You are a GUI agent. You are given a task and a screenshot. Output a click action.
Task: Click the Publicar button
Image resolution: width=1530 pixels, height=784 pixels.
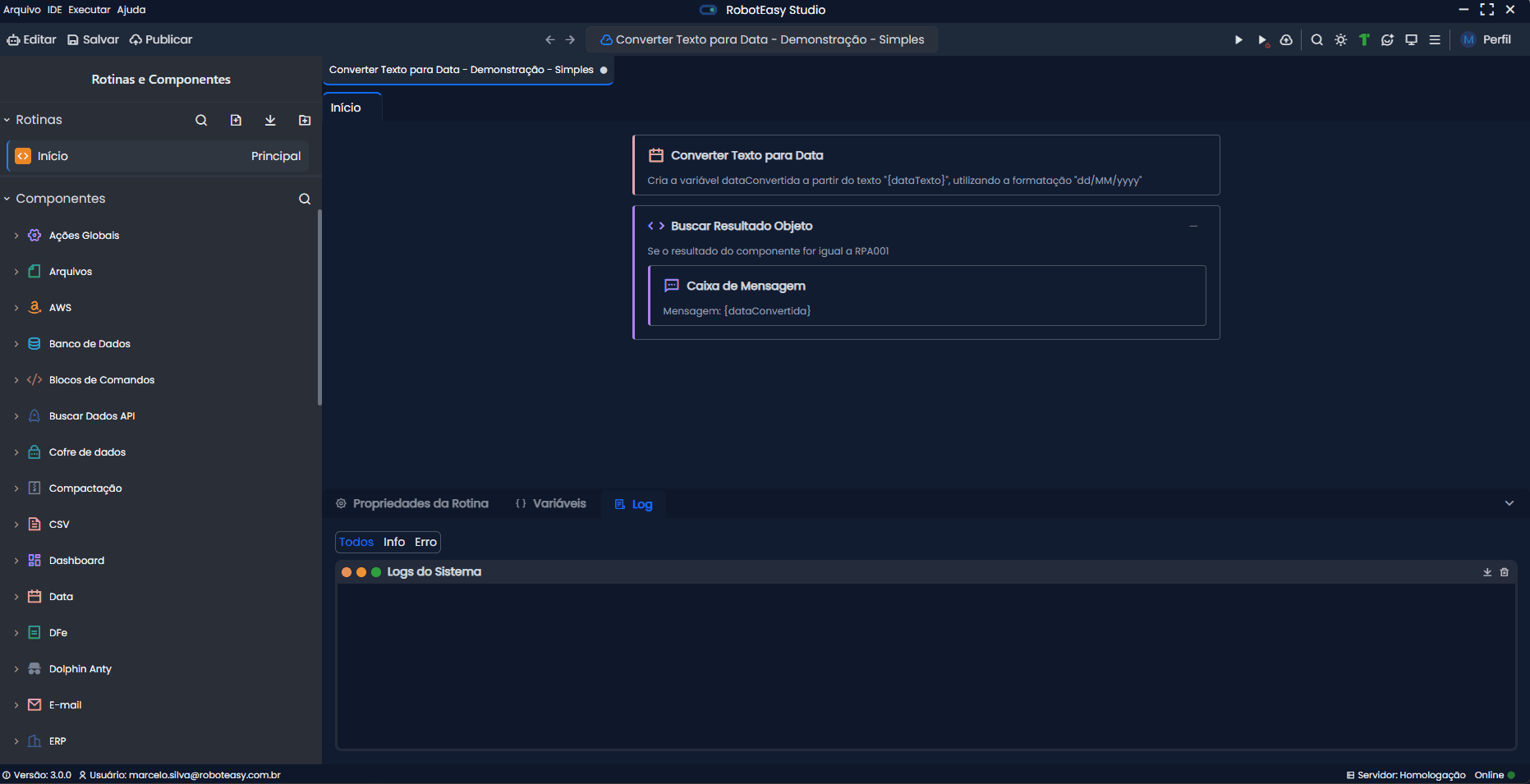pyautogui.click(x=161, y=39)
